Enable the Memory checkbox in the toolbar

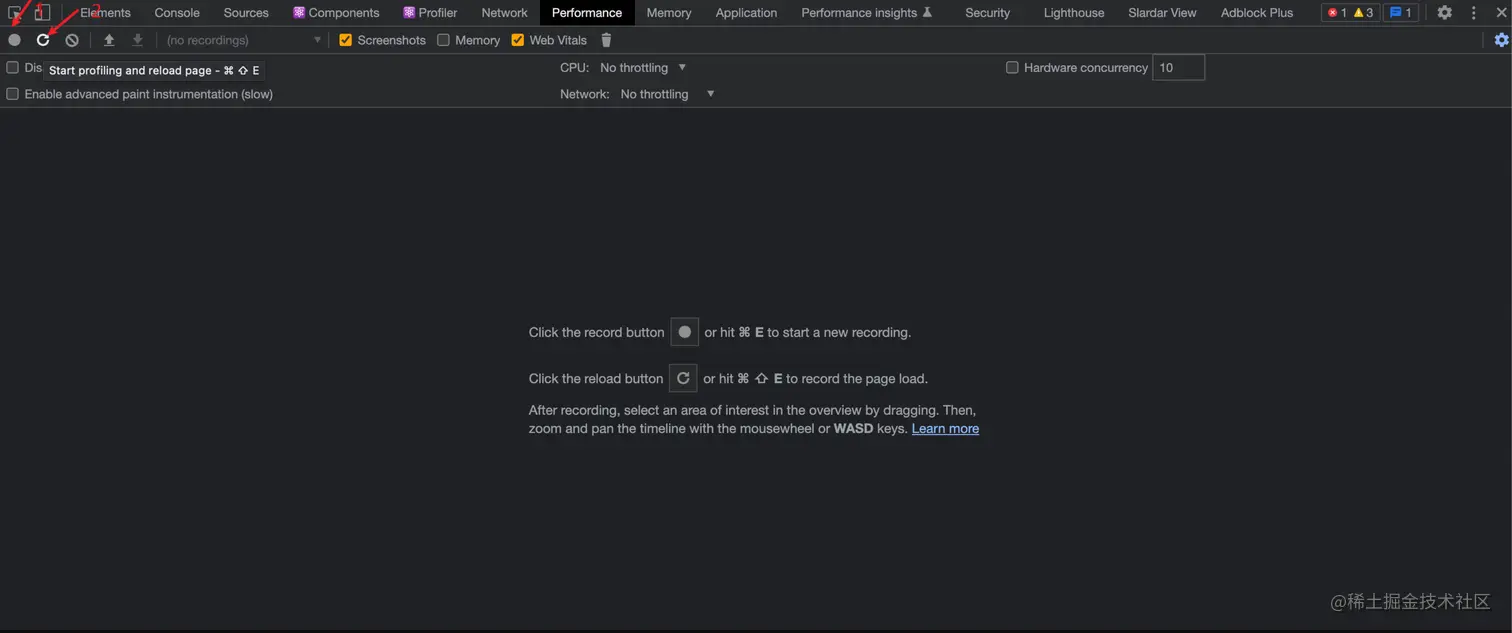point(444,40)
